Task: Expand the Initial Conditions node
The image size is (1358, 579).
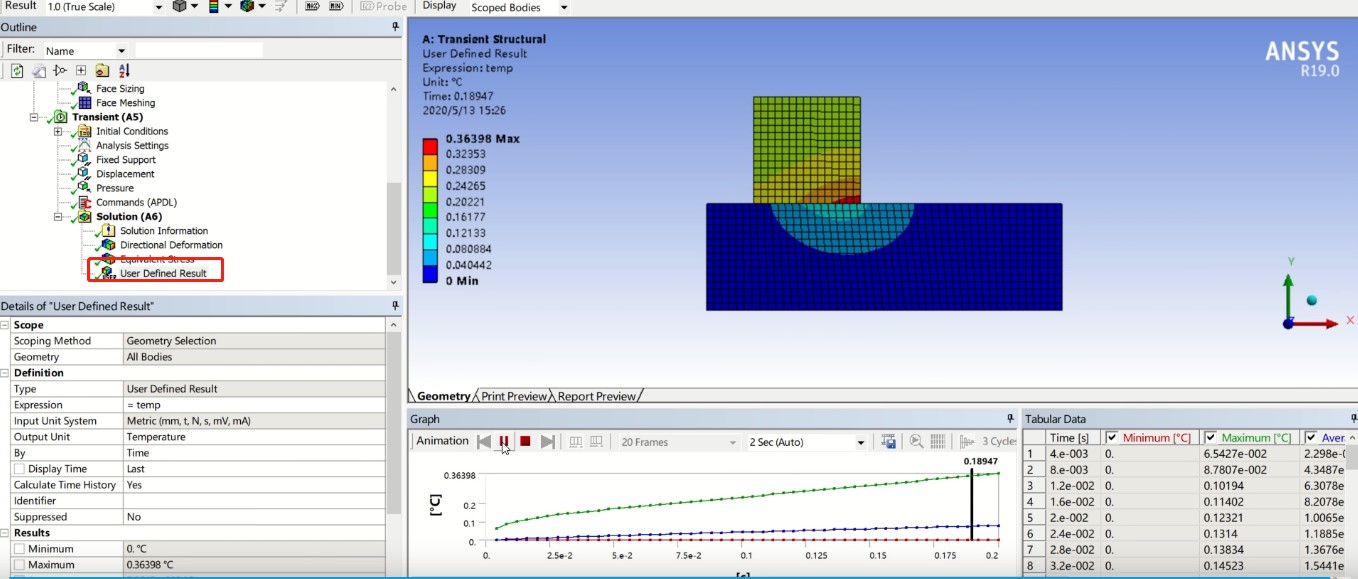Action: (x=58, y=131)
